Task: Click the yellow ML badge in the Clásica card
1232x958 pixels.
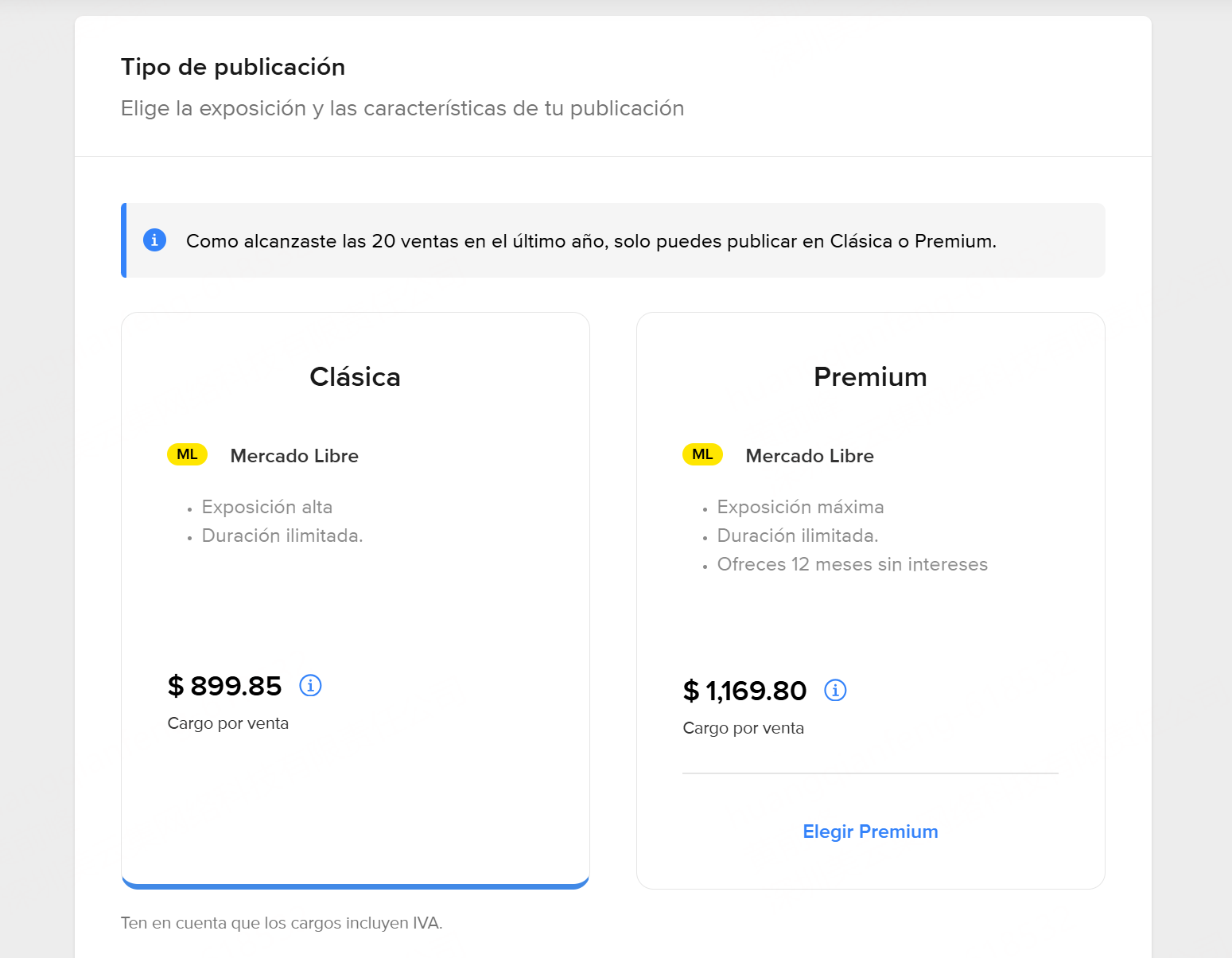Action: click(x=187, y=454)
